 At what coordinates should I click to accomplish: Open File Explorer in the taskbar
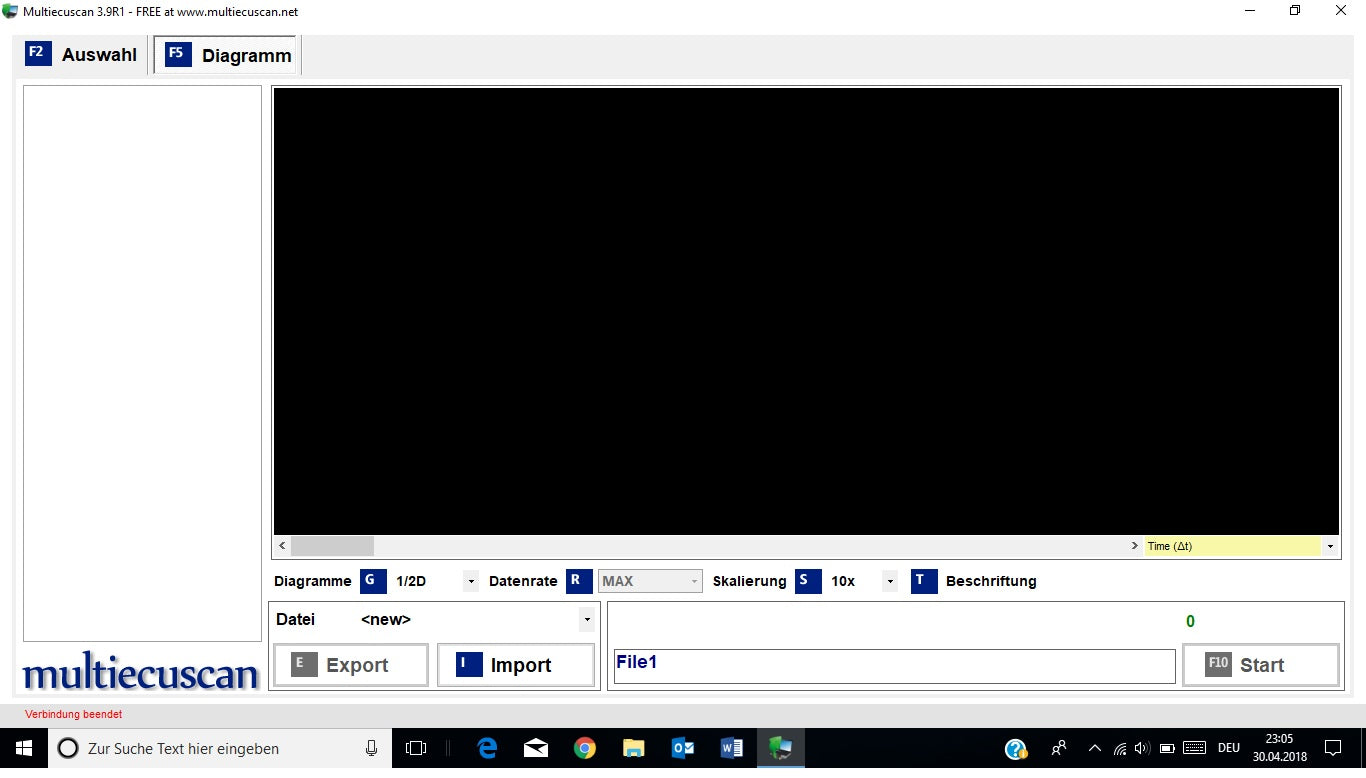[x=634, y=748]
